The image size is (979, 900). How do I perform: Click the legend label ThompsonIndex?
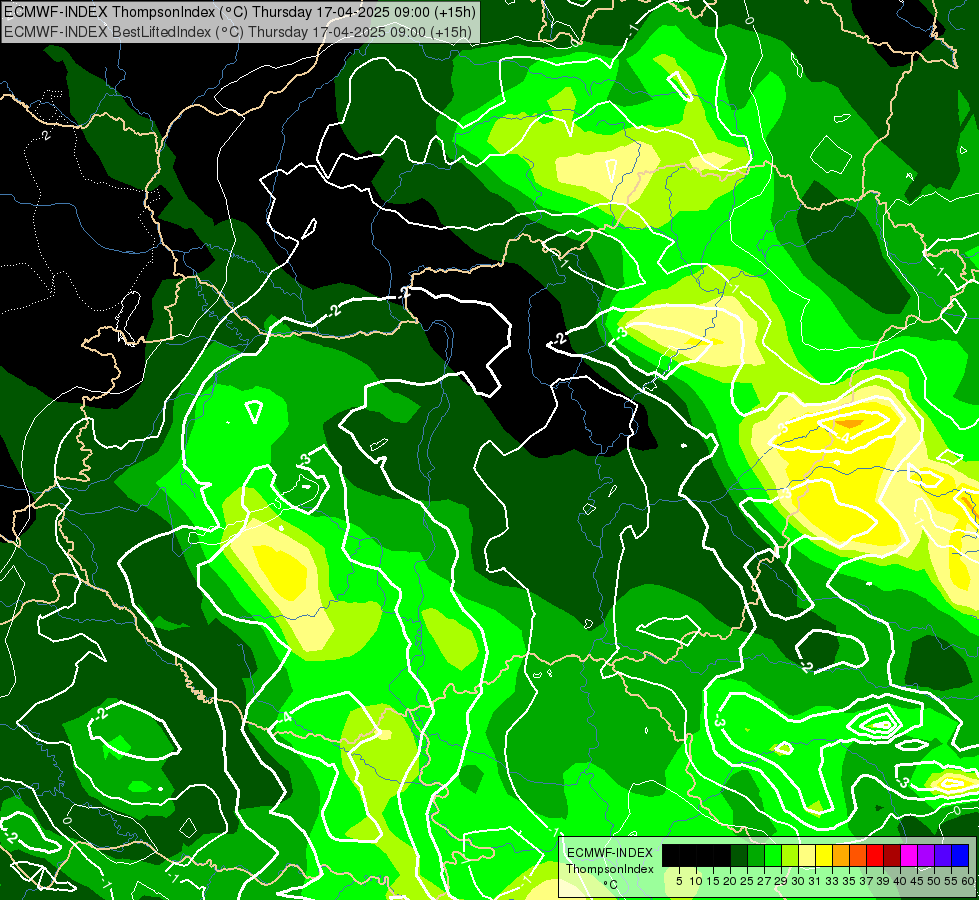point(610,869)
